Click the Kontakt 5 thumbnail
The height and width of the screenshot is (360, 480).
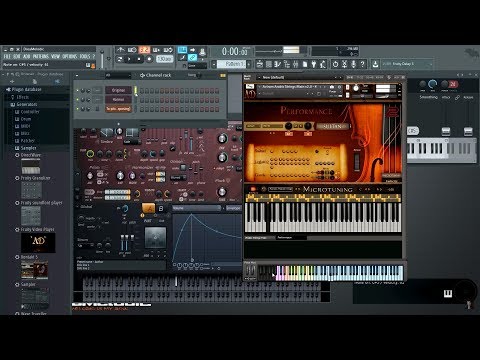point(34,270)
